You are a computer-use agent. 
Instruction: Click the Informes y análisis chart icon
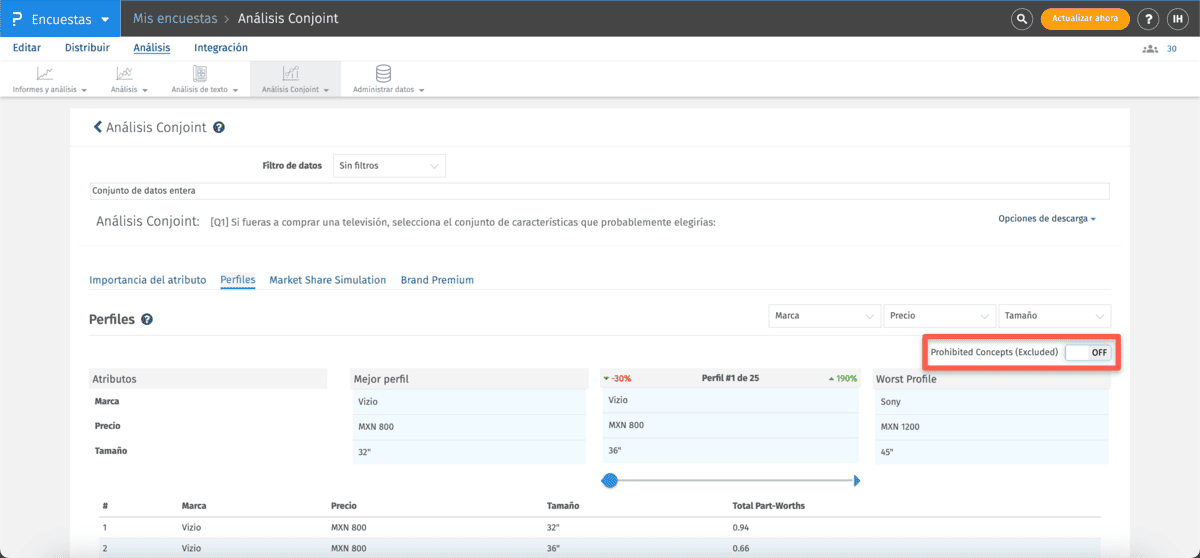(45, 73)
